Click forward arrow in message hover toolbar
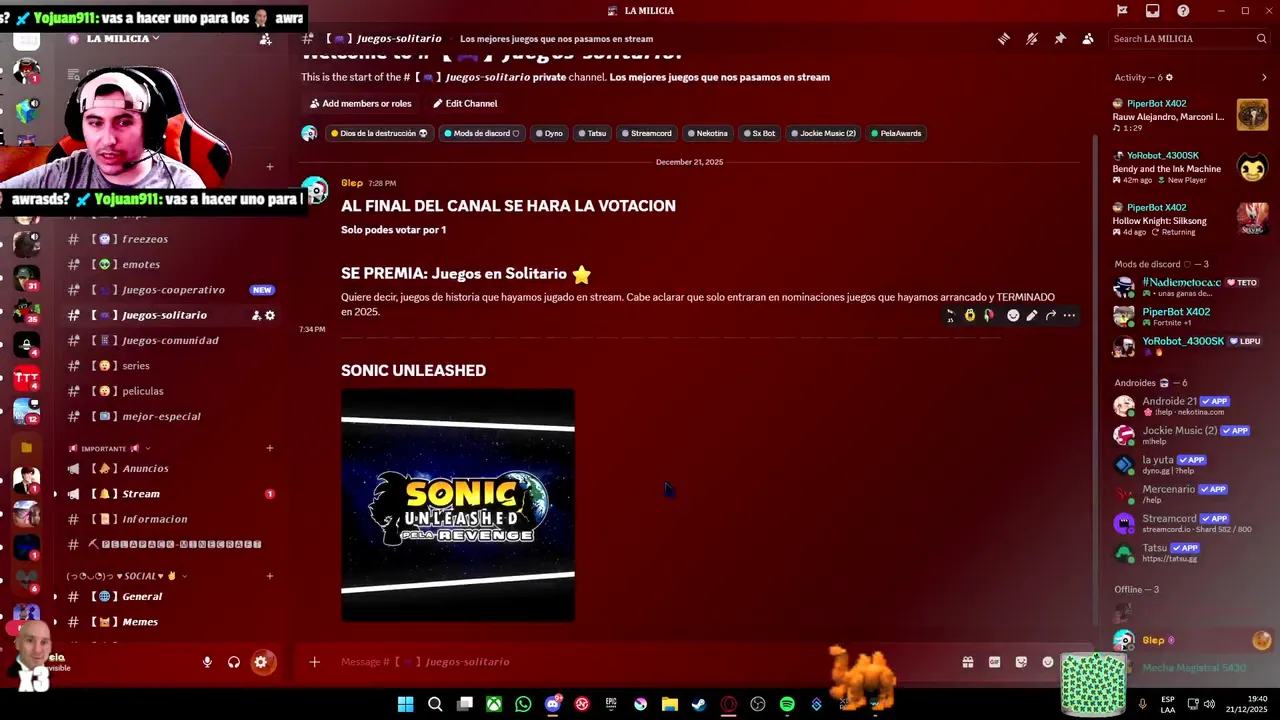 point(1051,315)
